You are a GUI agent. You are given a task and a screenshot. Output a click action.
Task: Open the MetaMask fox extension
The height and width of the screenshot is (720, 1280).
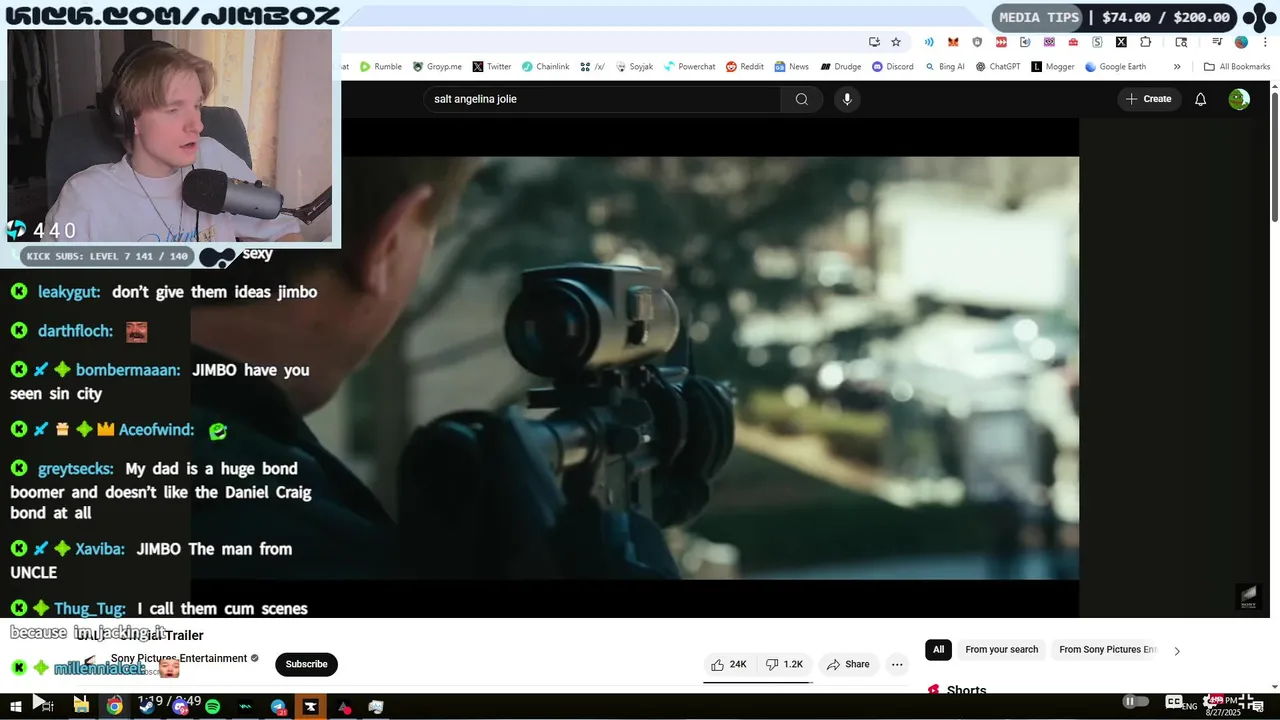(x=953, y=42)
